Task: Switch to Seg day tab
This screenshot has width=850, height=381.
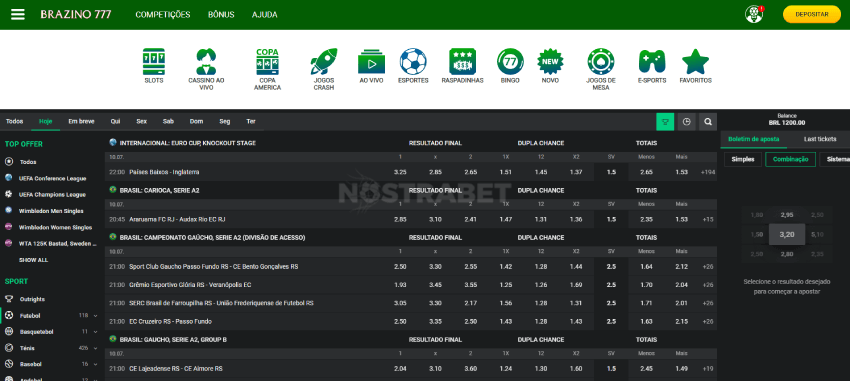Action: click(224, 121)
